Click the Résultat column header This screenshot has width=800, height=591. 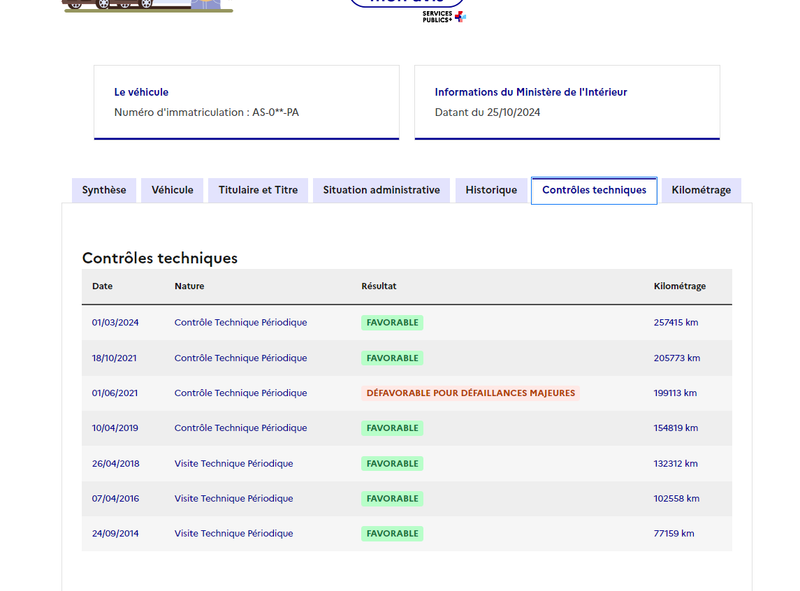379,286
